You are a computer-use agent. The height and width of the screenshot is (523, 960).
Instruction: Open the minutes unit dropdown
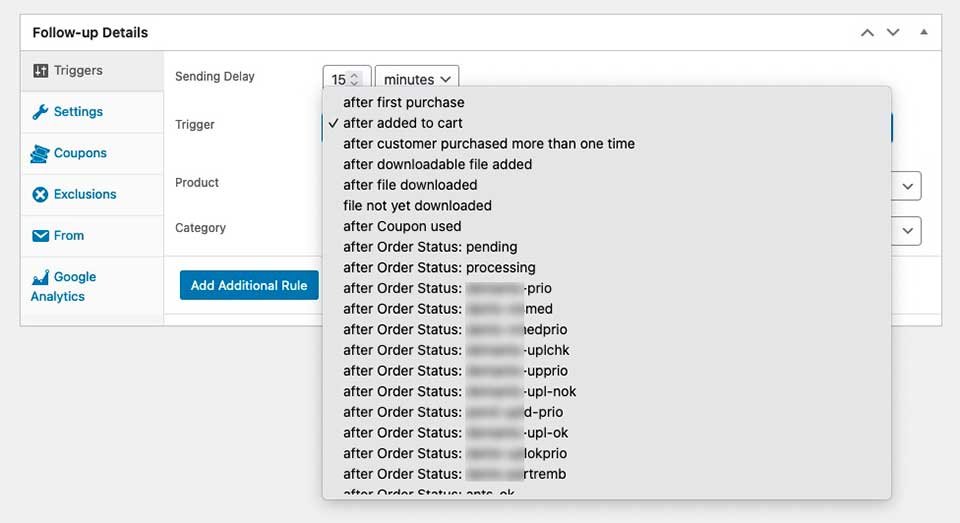pyautogui.click(x=416, y=79)
